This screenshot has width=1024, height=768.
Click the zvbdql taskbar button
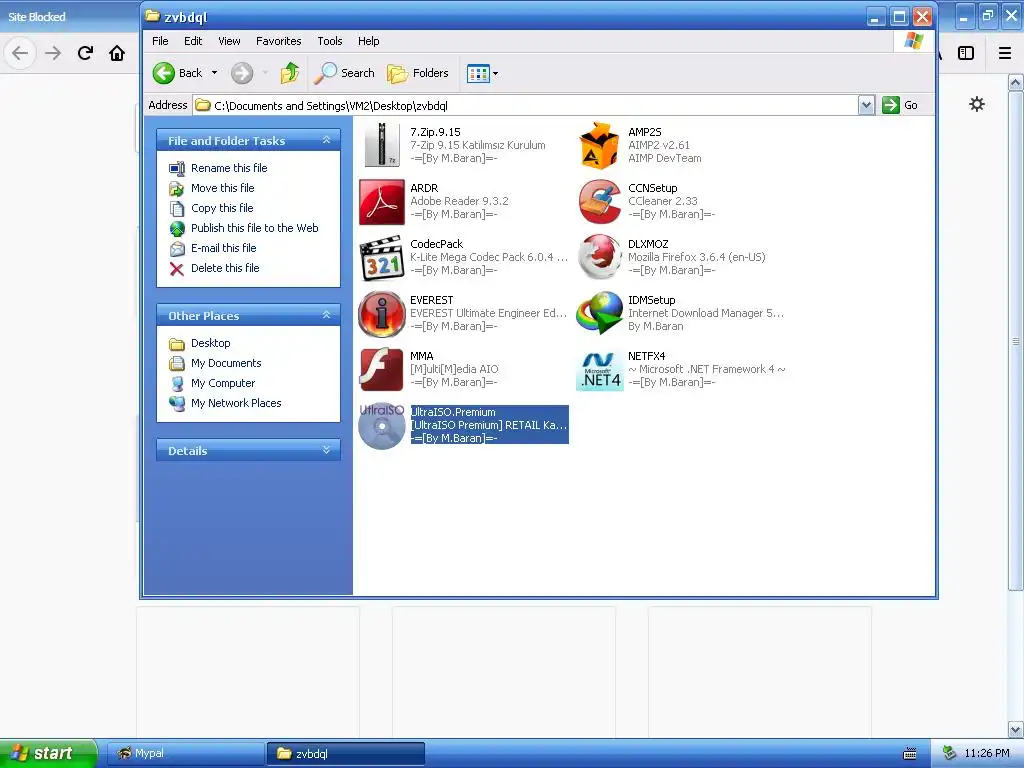pyautogui.click(x=346, y=754)
